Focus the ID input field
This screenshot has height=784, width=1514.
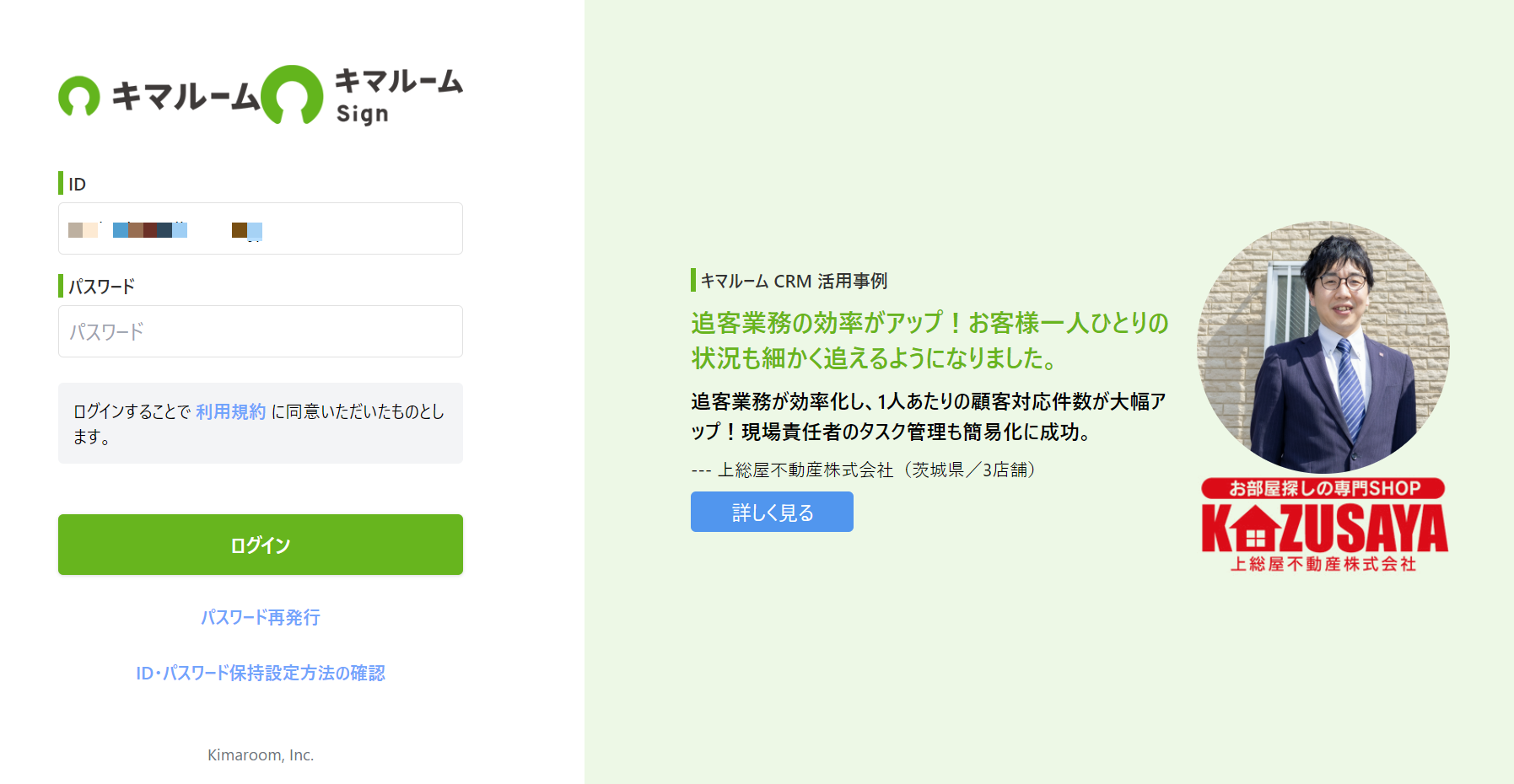pyautogui.click(x=261, y=228)
